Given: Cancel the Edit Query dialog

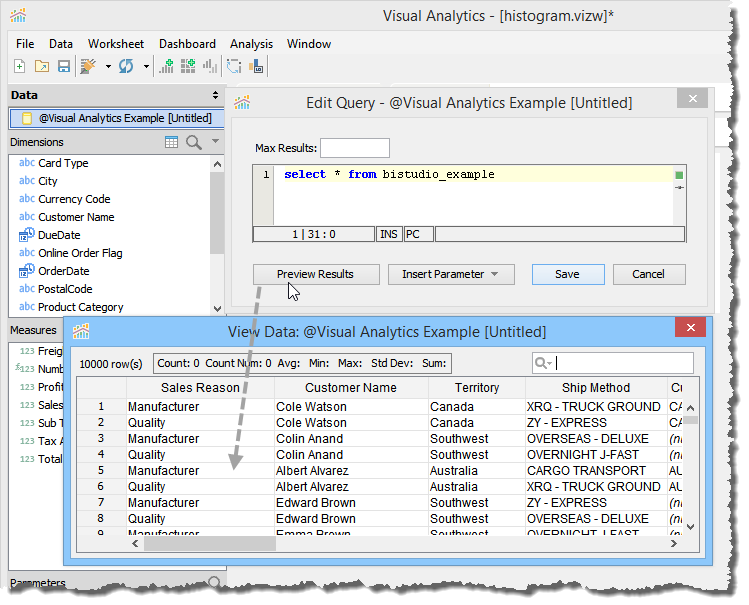Looking at the screenshot, I should click(648, 274).
